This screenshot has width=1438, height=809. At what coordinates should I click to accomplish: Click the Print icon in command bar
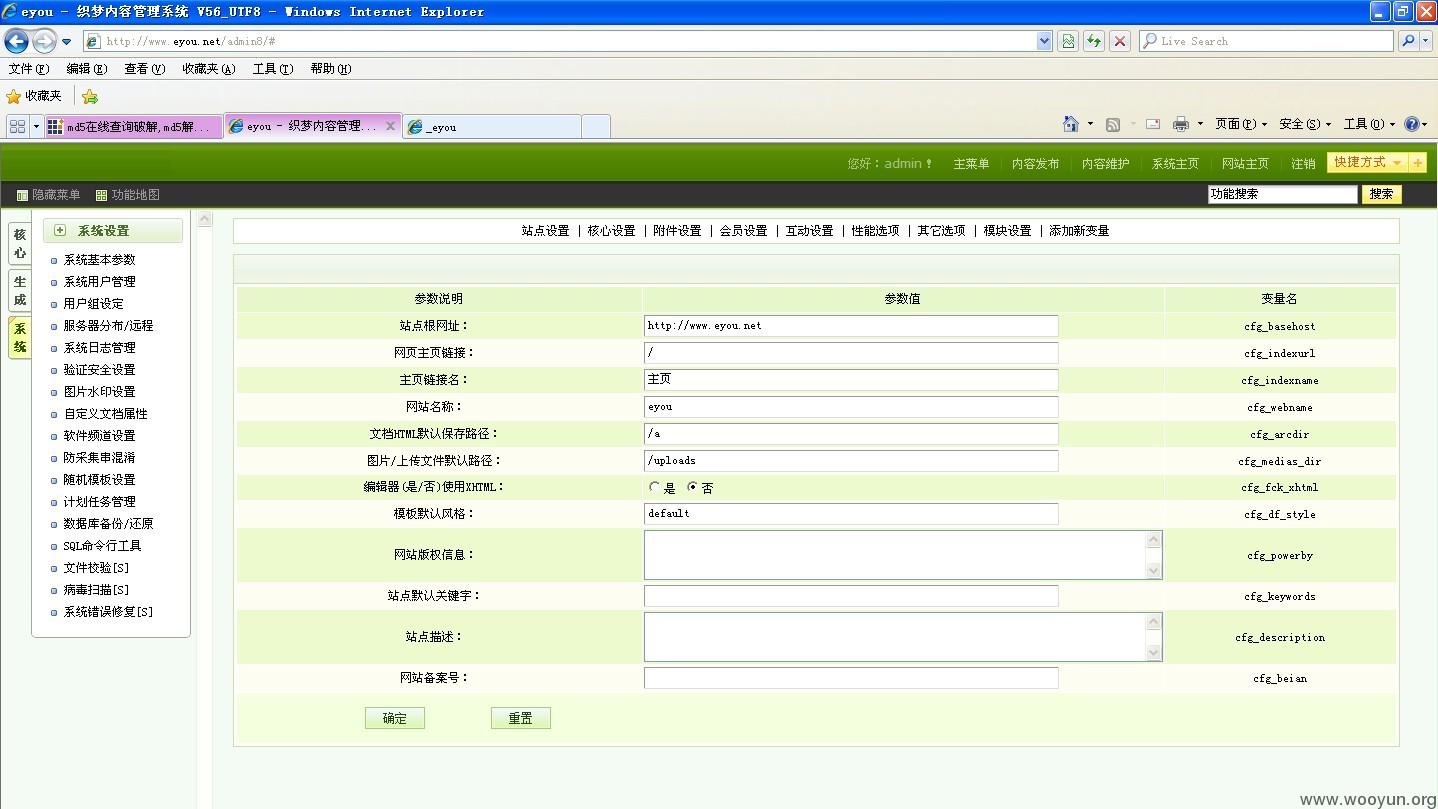[1181, 124]
